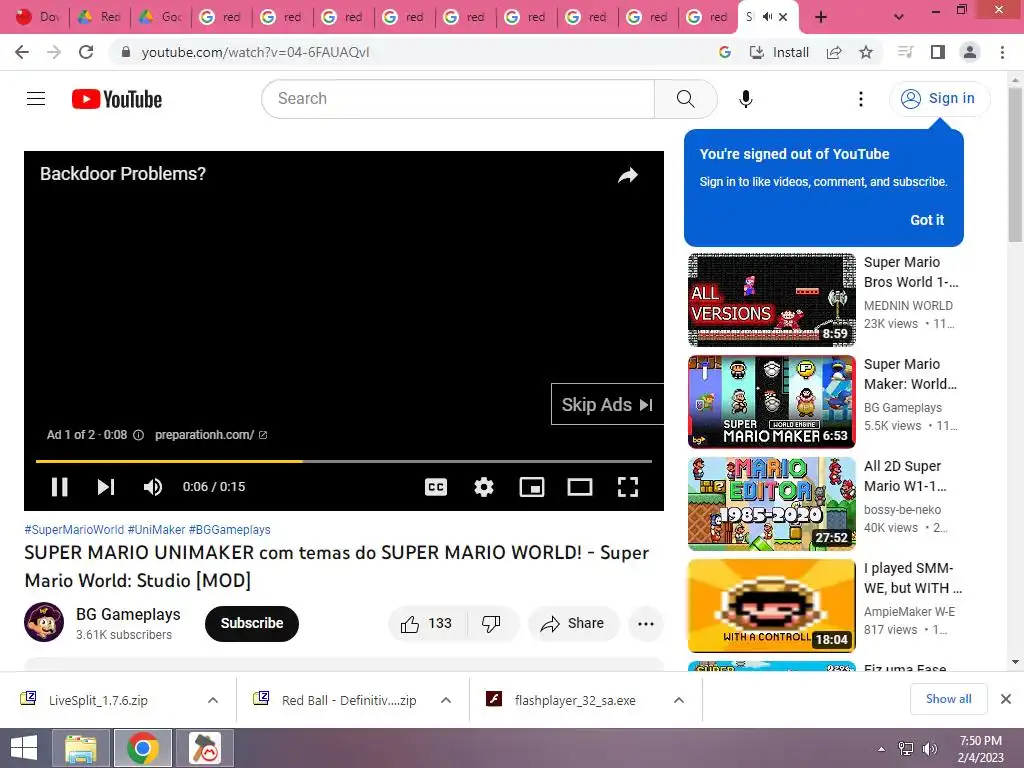Switch to theater mode
Viewport: 1024px width, 768px height.
(x=580, y=487)
